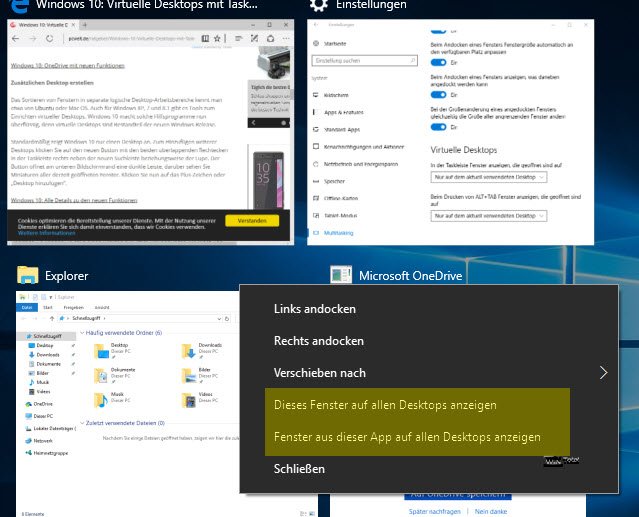Toggle Fenstergröße automatisch anpassen switch
Screen dimensions: 639x517
pyautogui.click(x=438, y=62)
